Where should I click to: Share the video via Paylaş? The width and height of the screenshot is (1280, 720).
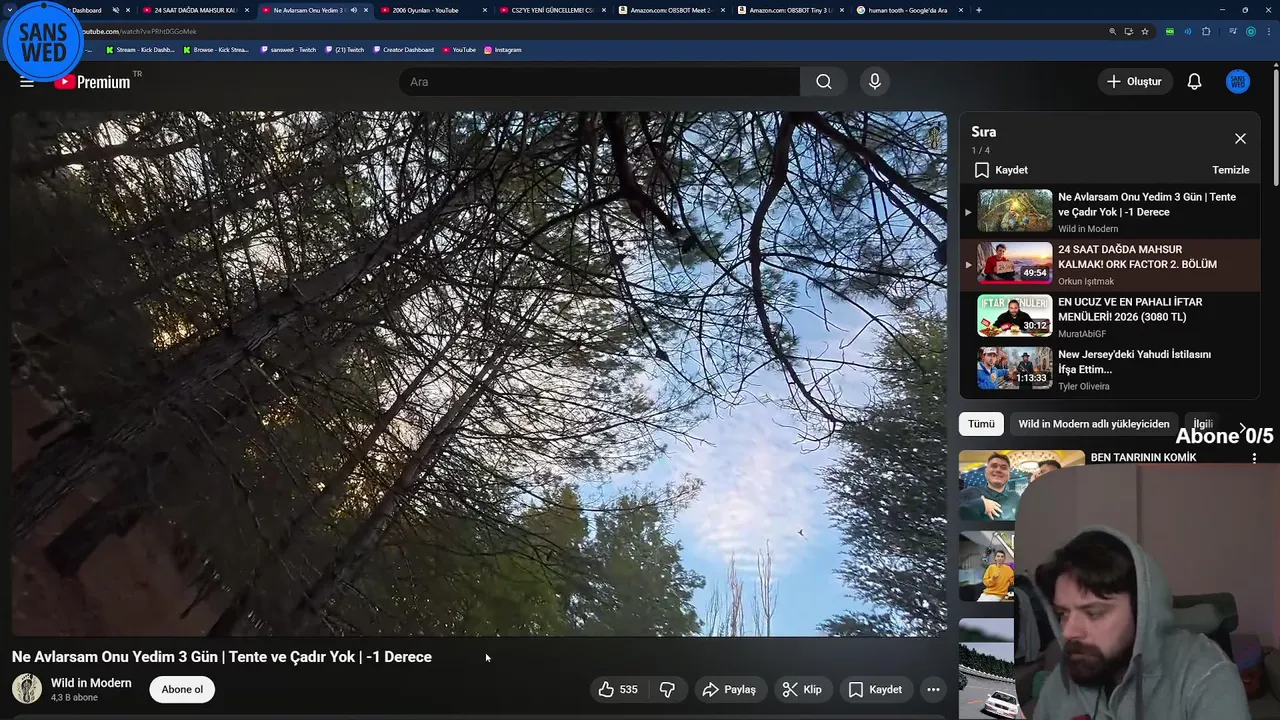[x=729, y=689]
